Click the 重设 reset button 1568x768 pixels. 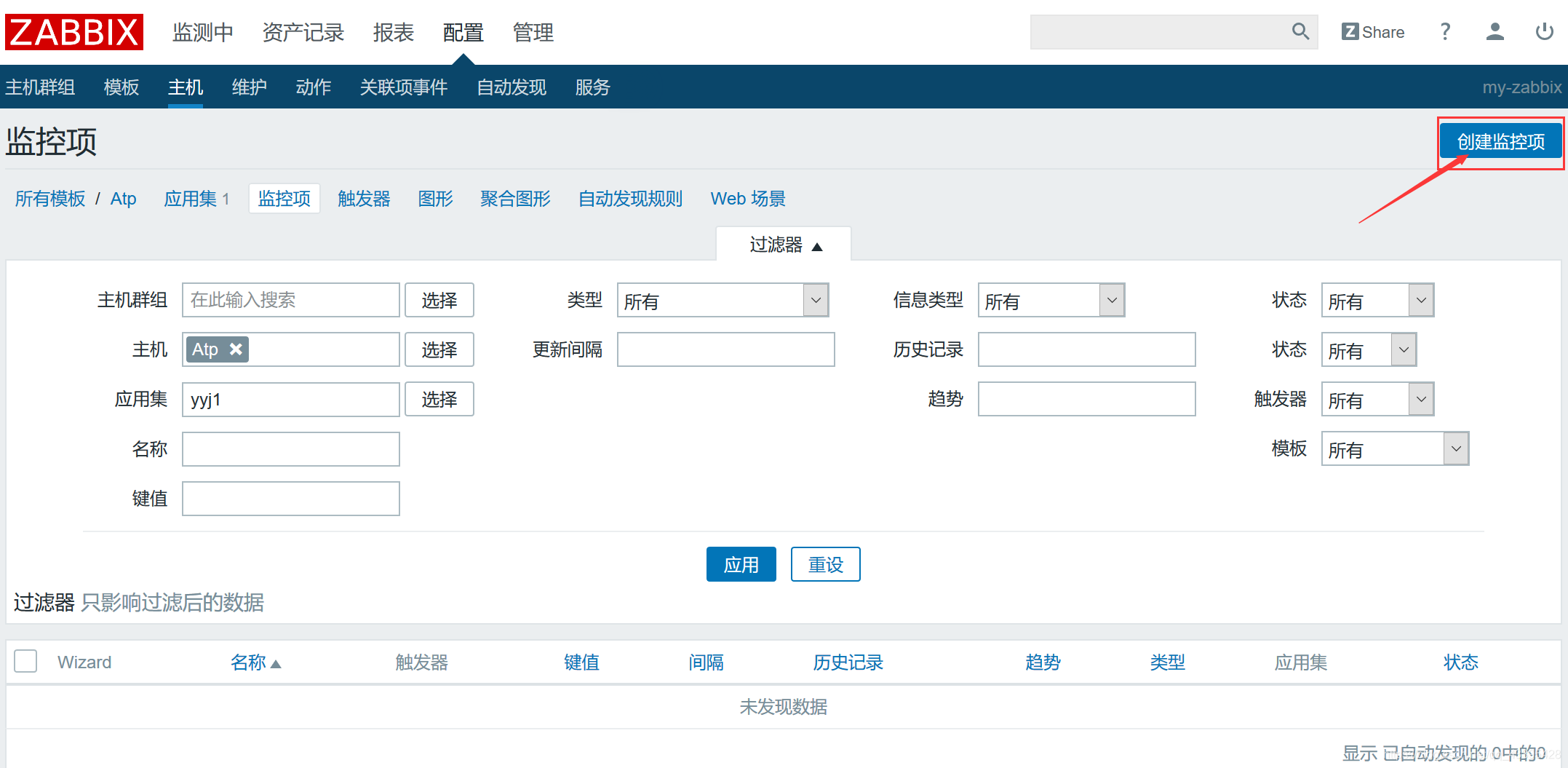pos(826,564)
